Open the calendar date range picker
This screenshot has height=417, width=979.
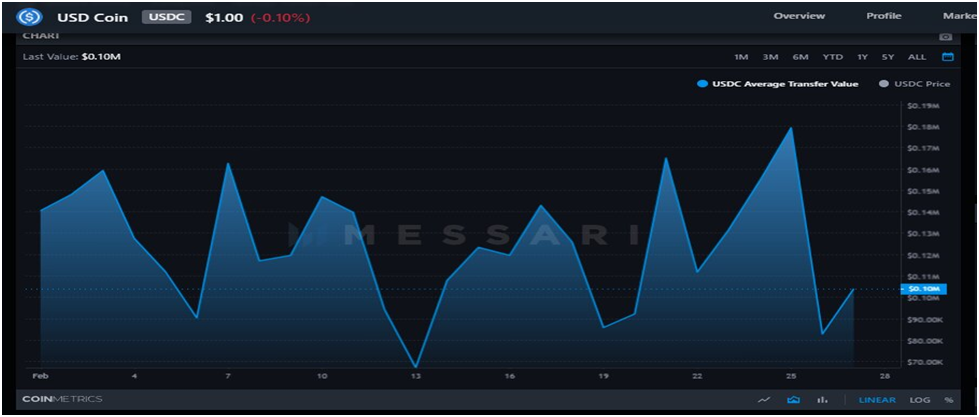(x=947, y=57)
